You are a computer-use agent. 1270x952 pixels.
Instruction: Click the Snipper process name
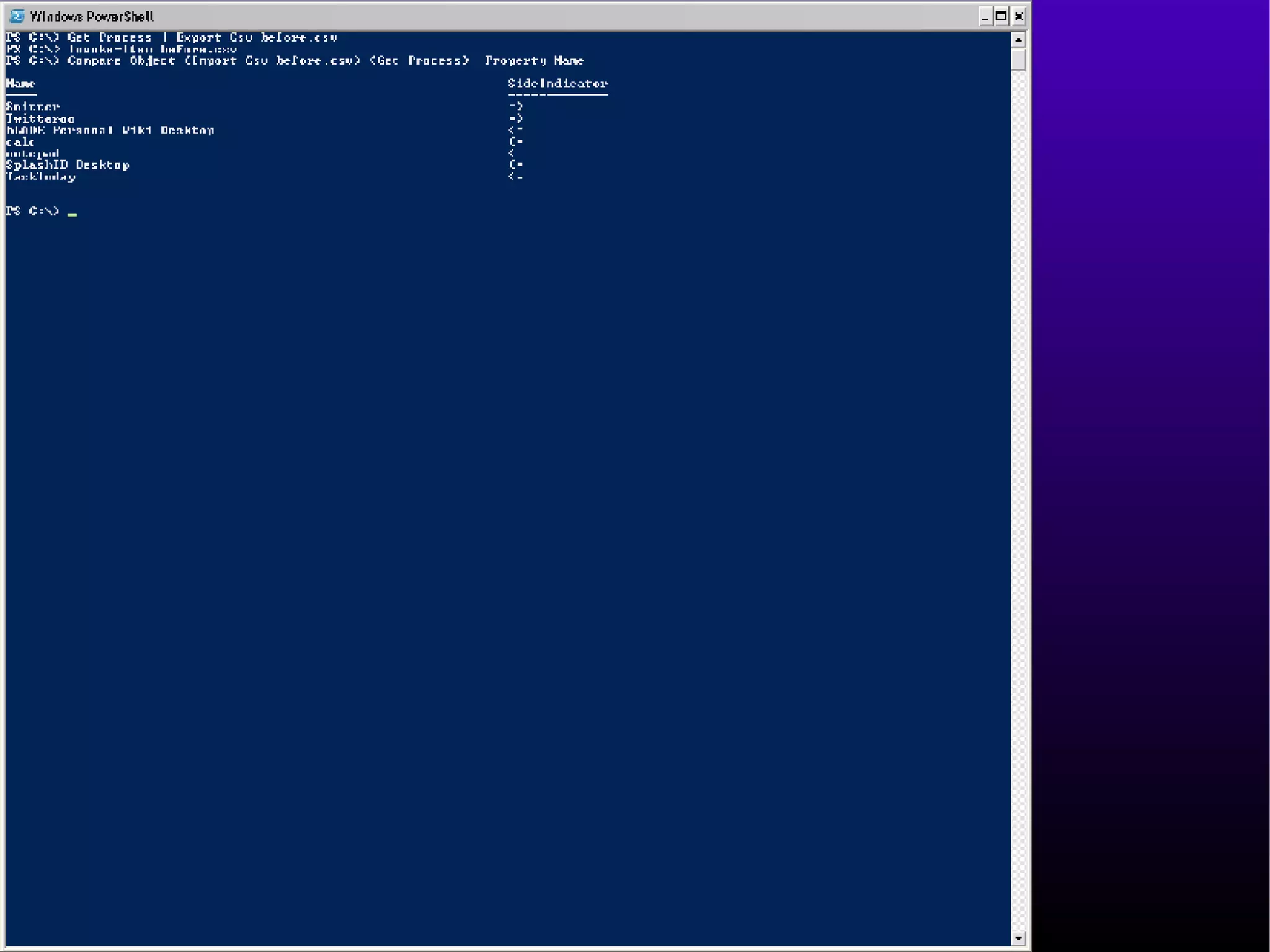(33, 107)
